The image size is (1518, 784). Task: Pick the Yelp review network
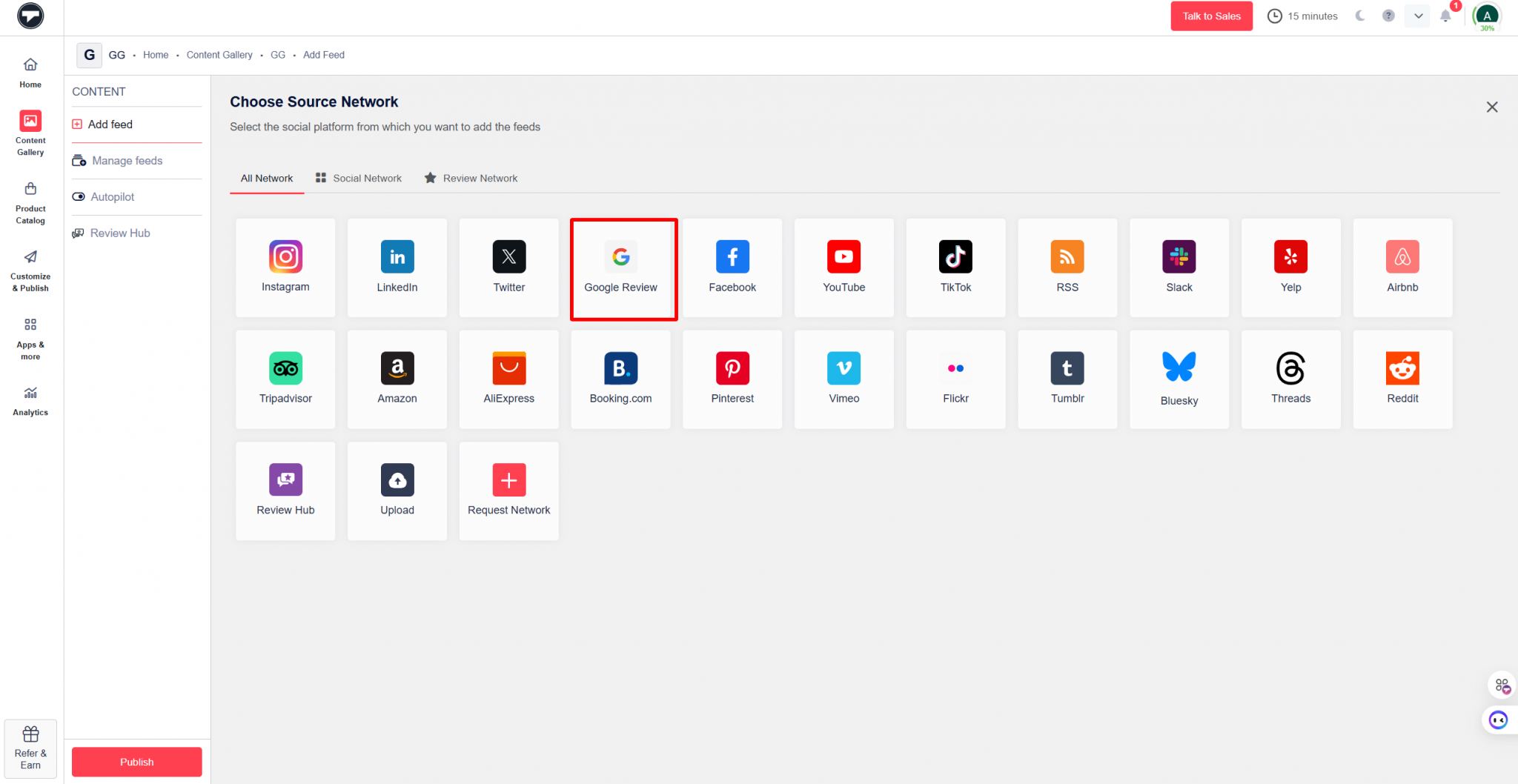tap(1290, 267)
